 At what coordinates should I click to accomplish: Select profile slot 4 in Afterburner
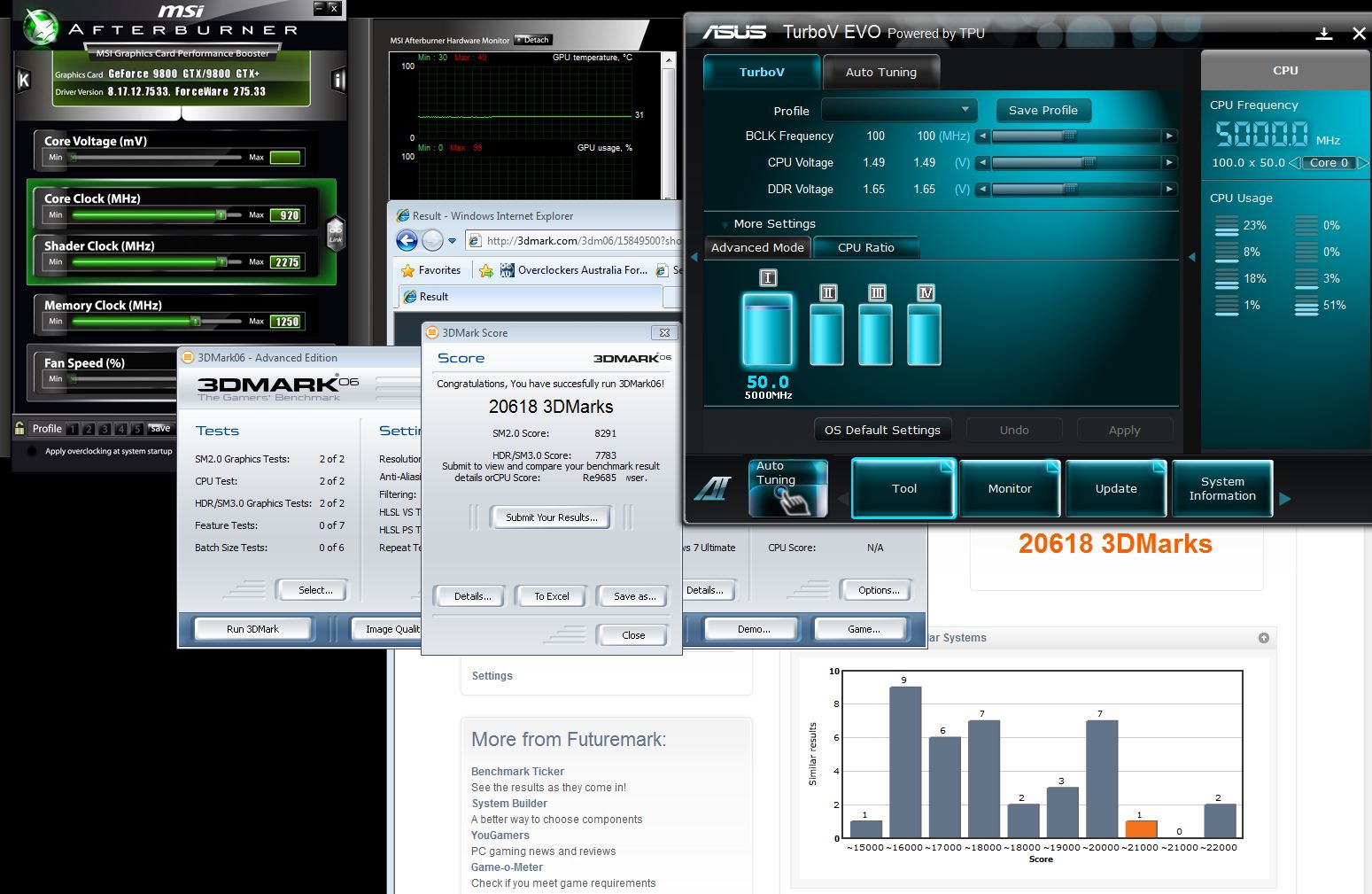tap(121, 429)
